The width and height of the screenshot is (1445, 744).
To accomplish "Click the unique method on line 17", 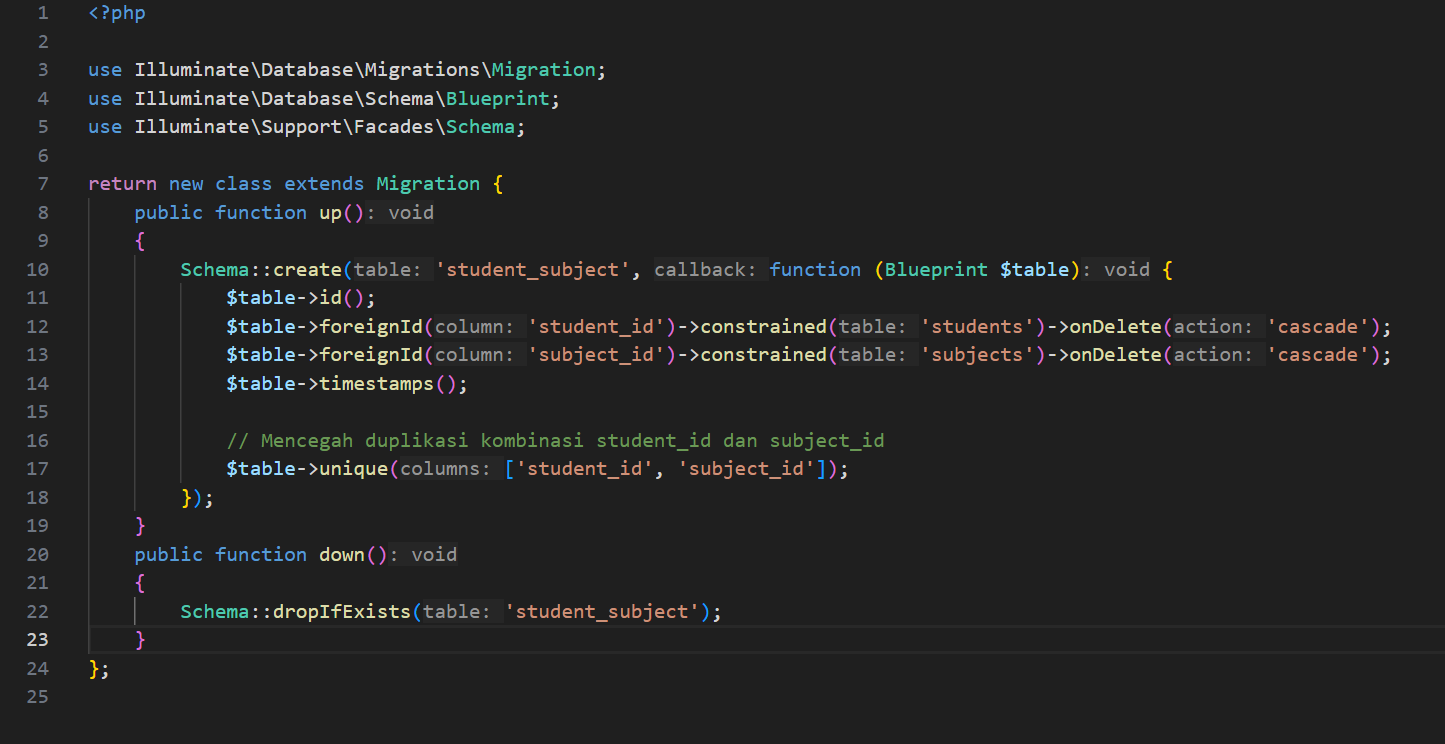I will 353,469.
